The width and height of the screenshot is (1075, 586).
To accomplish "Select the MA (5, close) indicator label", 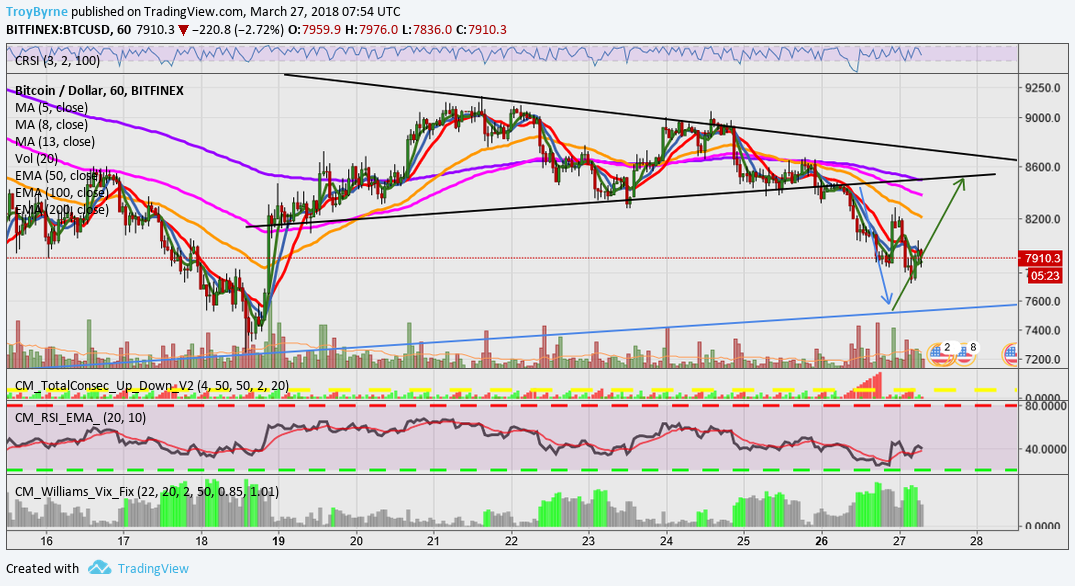I will pyautogui.click(x=51, y=108).
